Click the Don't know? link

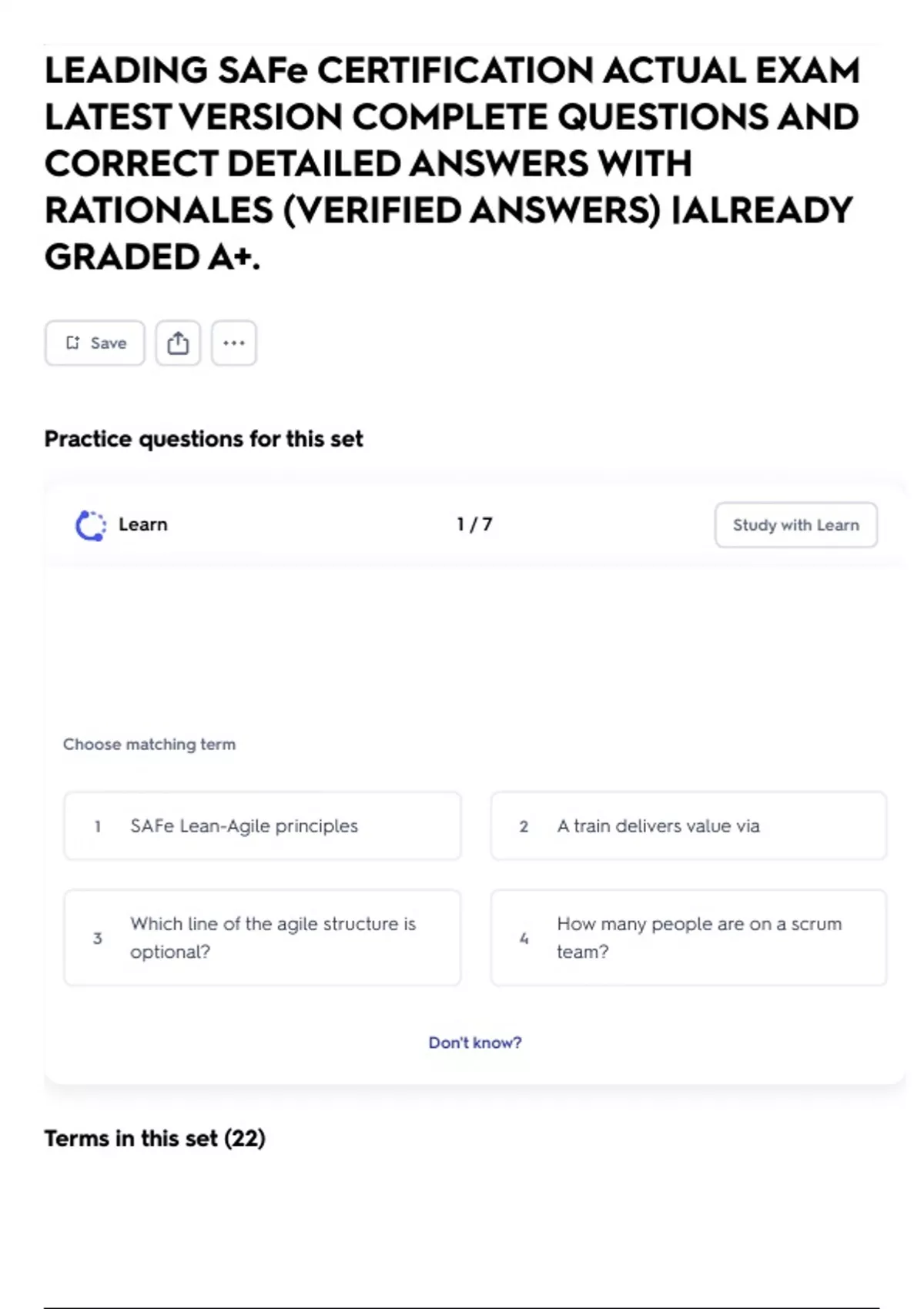(475, 1043)
